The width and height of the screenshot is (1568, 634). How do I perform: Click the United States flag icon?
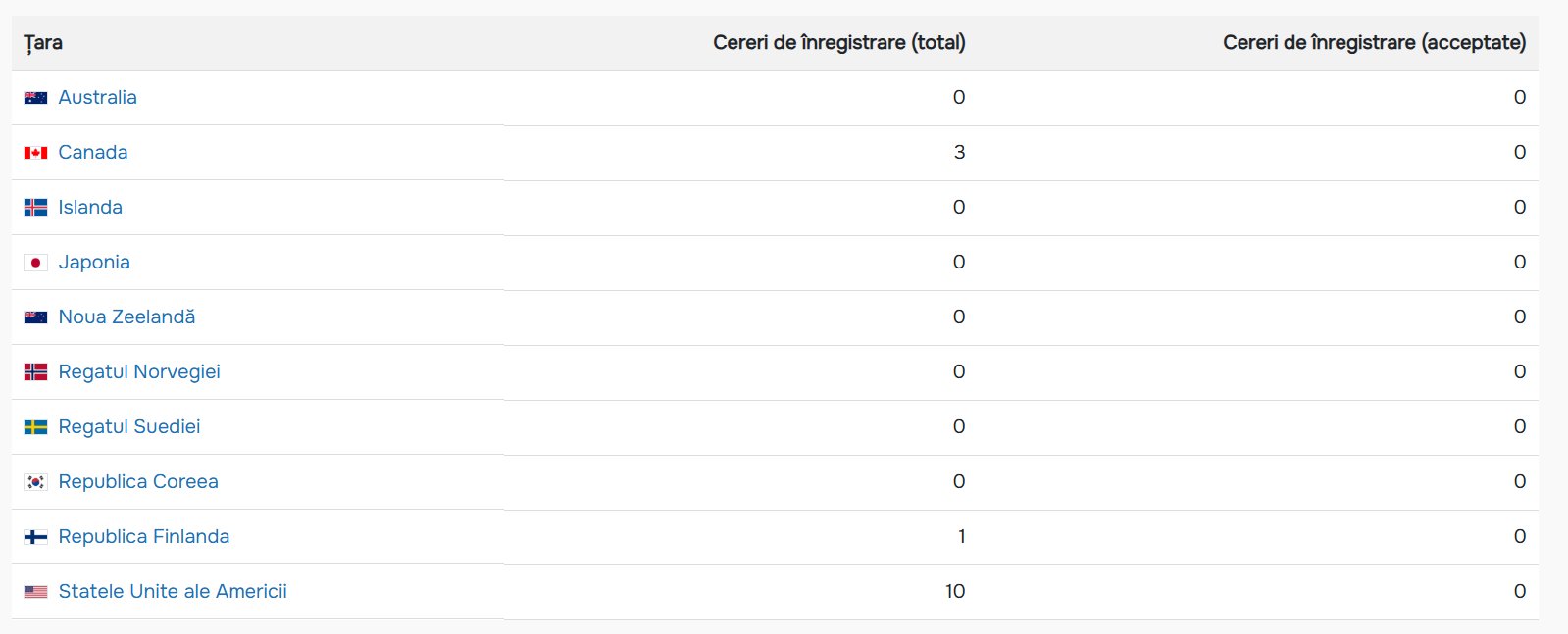click(35, 592)
